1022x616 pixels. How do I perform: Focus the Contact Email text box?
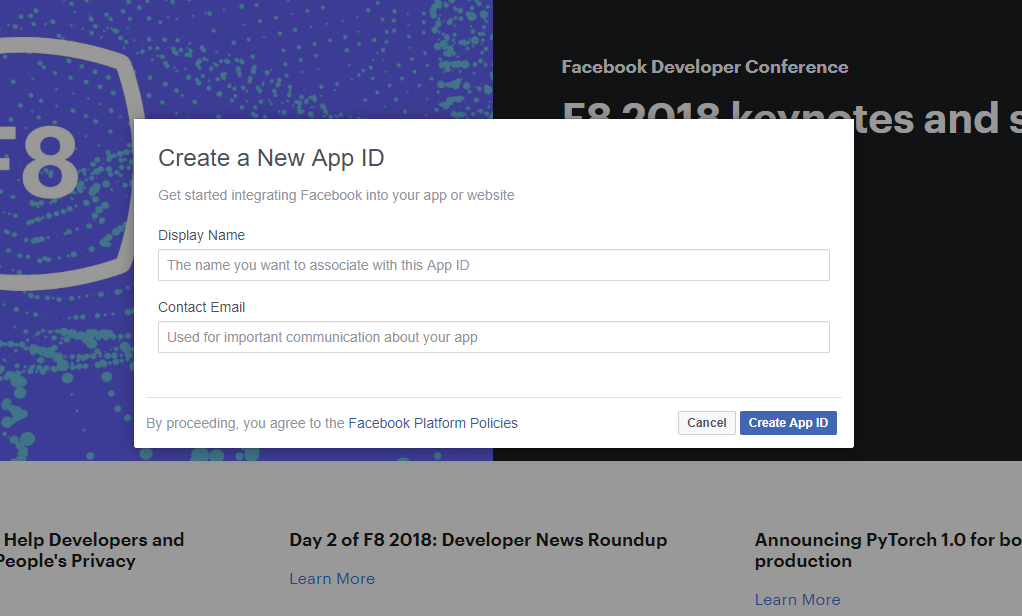[493, 337]
